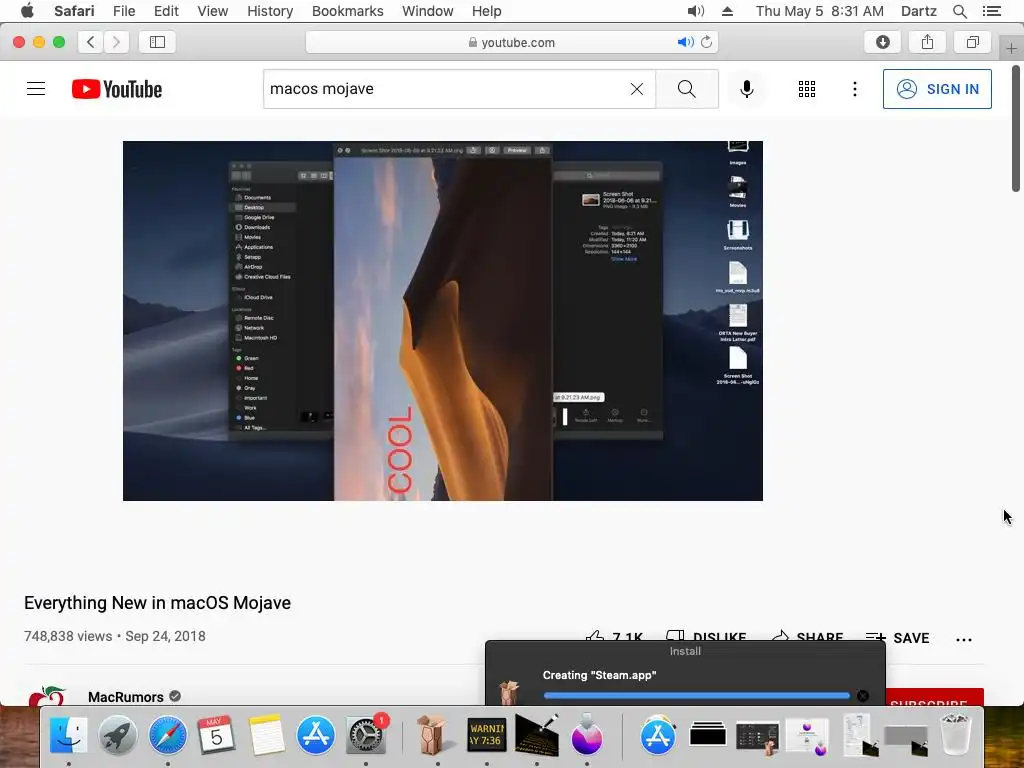The height and width of the screenshot is (768, 1024).
Task: Click the Steam install progress bar
Action: point(696,696)
